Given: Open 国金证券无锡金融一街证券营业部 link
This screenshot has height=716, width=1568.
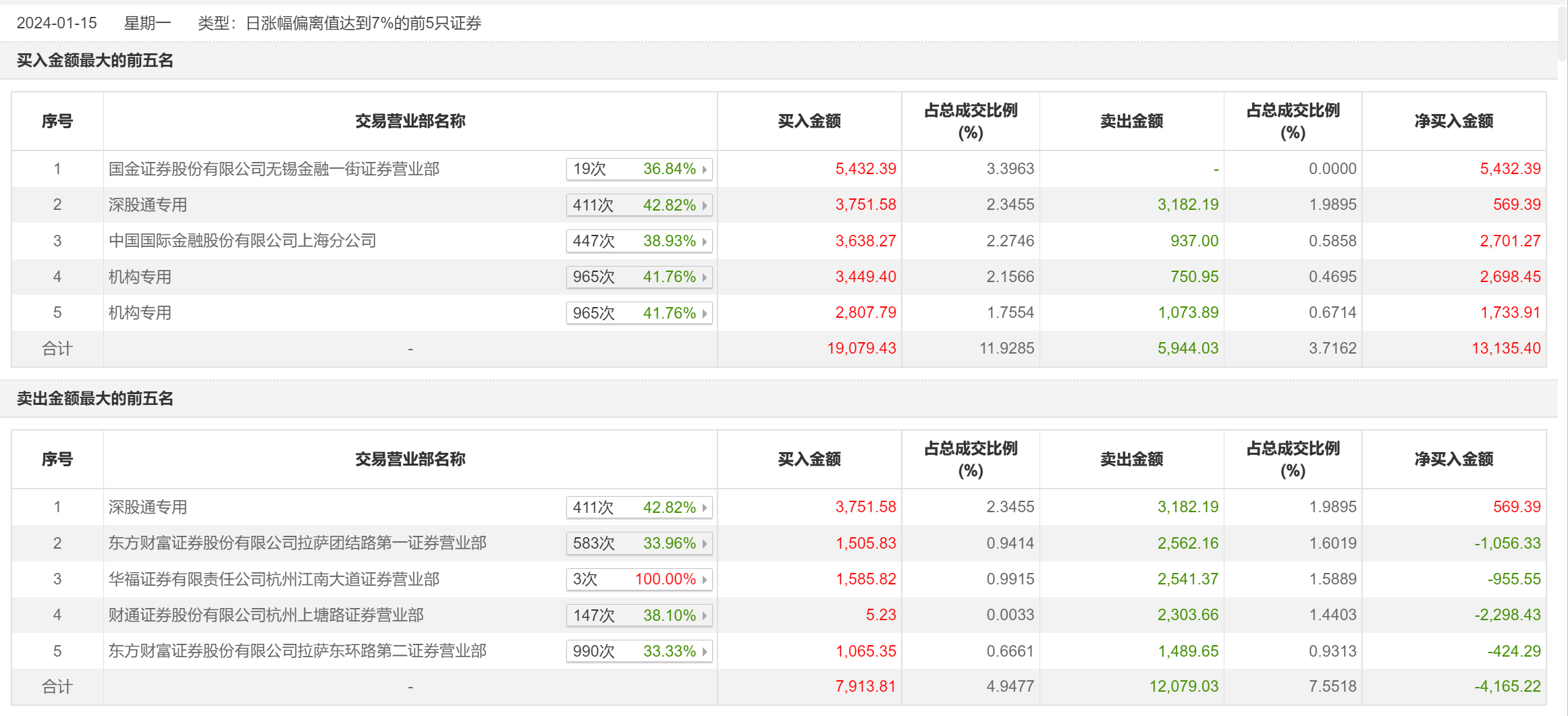Looking at the screenshot, I should [x=273, y=169].
